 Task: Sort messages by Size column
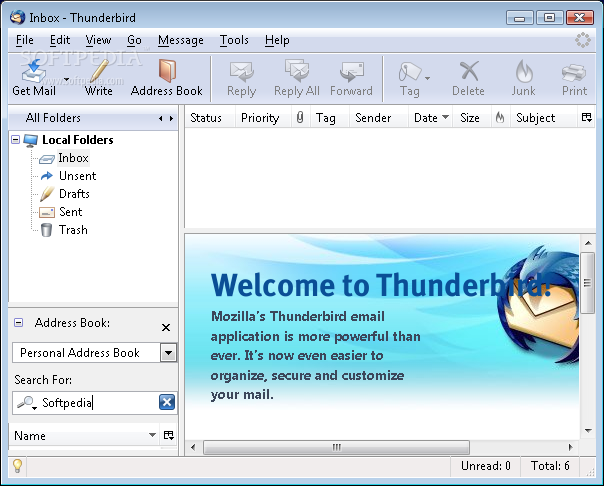tap(473, 118)
